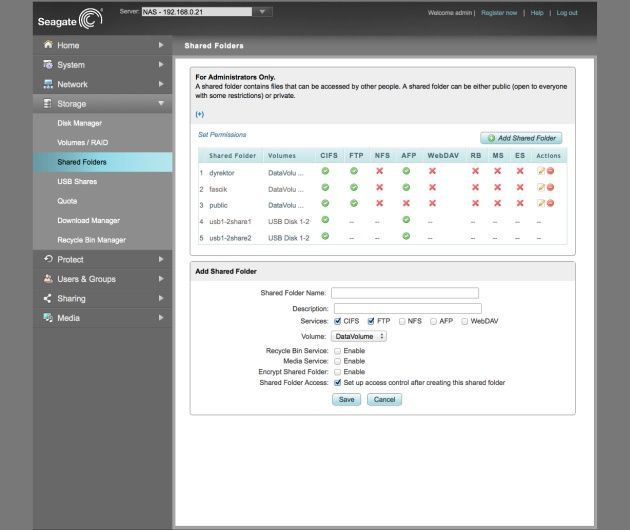
Task: Expand the System menu arrow
Action: coord(161,64)
